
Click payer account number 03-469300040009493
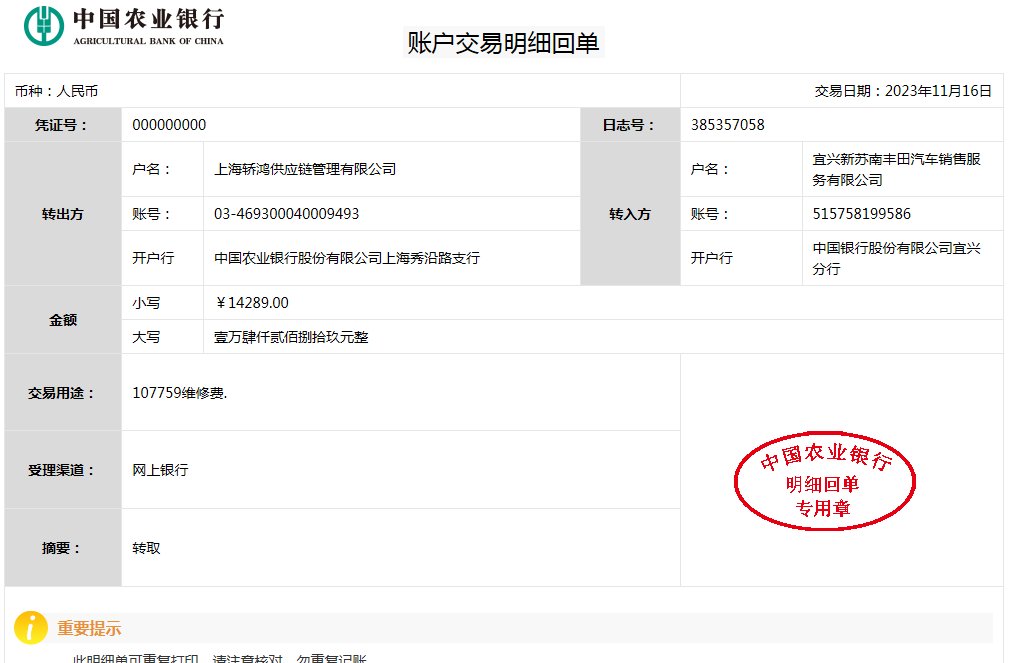(286, 214)
